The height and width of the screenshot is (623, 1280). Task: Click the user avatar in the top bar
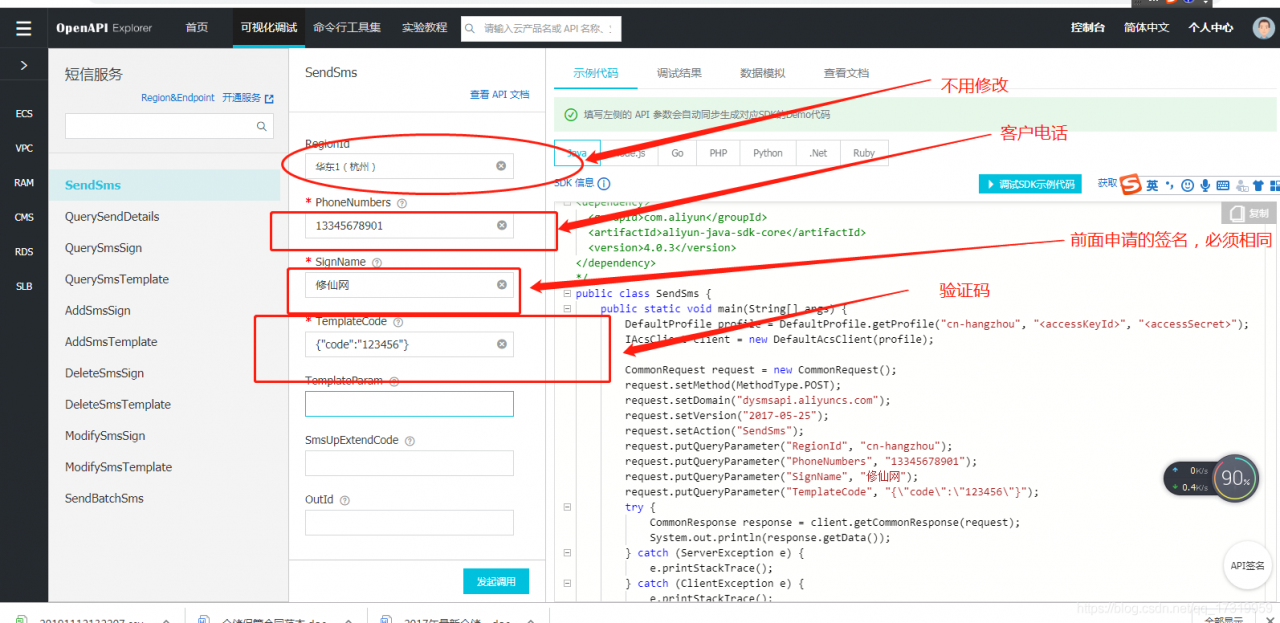pos(1264,27)
